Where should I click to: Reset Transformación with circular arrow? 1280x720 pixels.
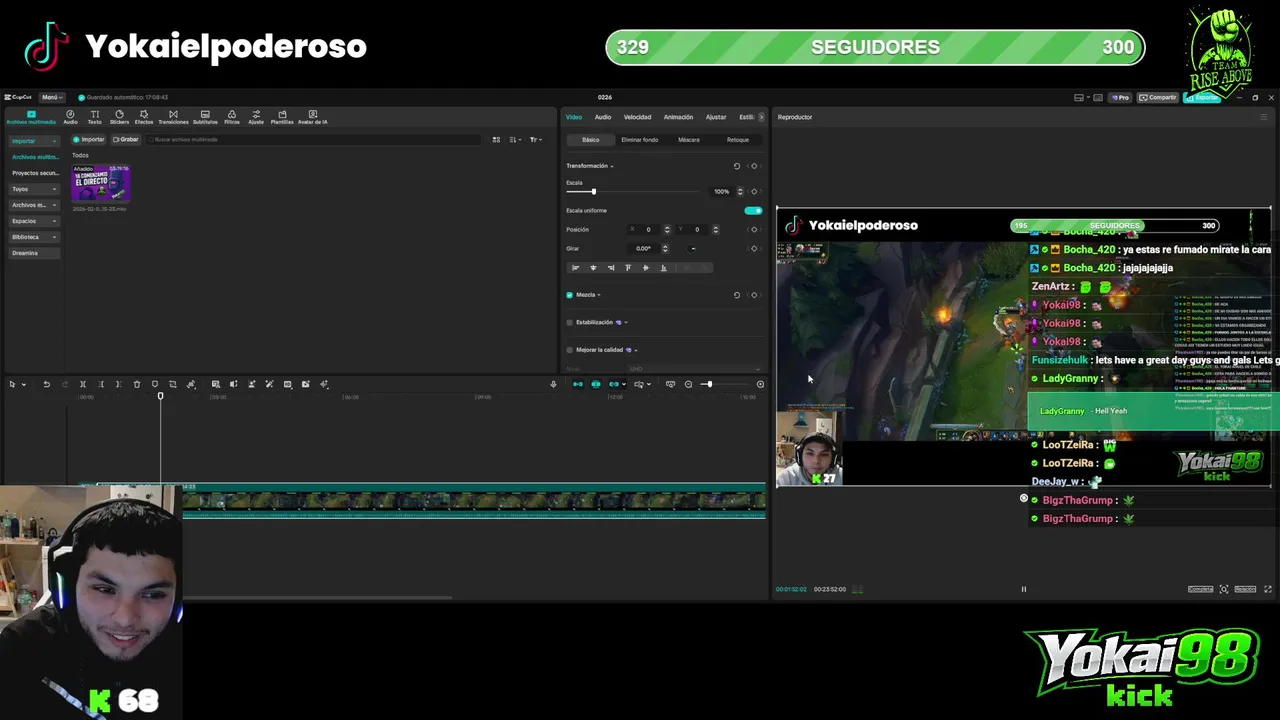[x=737, y=166]
